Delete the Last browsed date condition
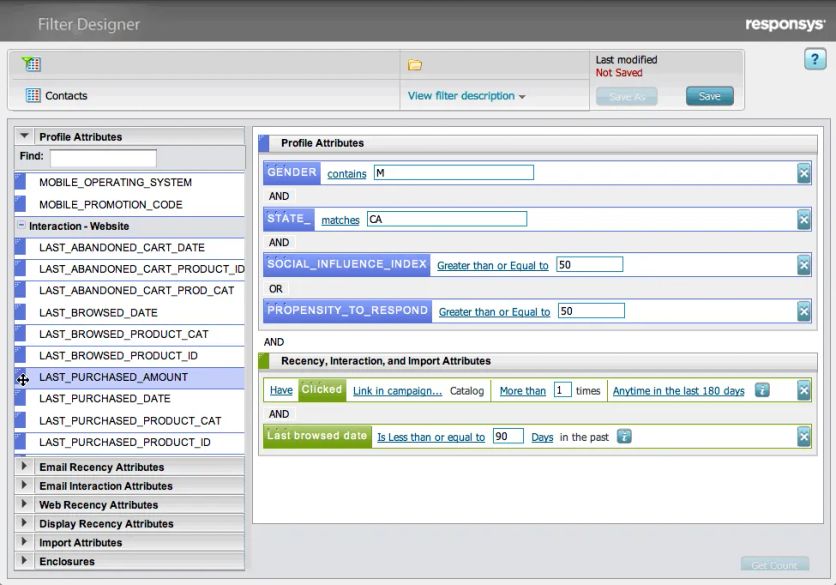 [x=803, y=437]
